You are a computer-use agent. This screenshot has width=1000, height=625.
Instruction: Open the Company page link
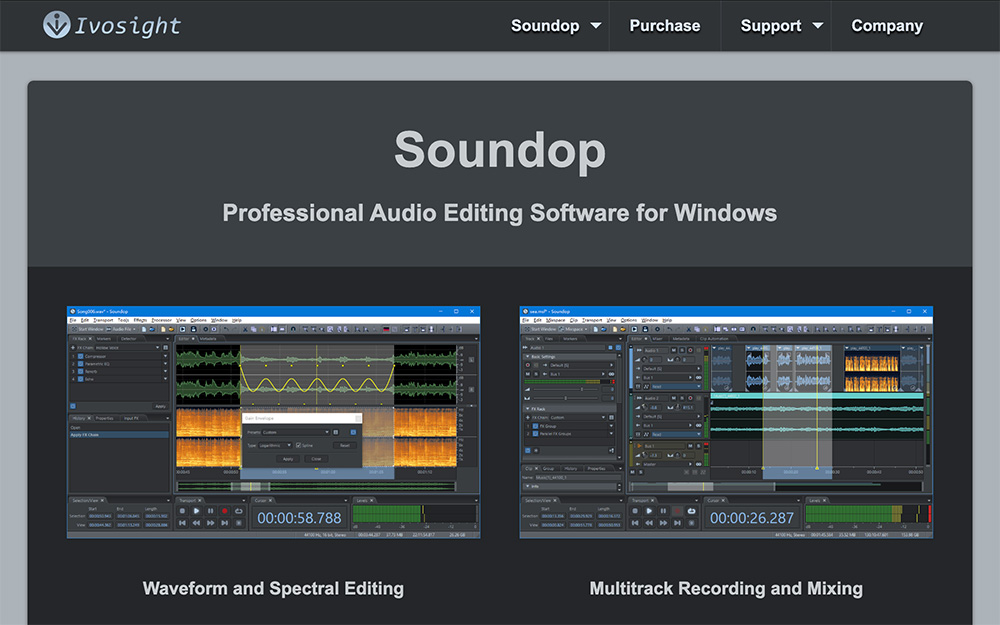(x=886, y=26)
